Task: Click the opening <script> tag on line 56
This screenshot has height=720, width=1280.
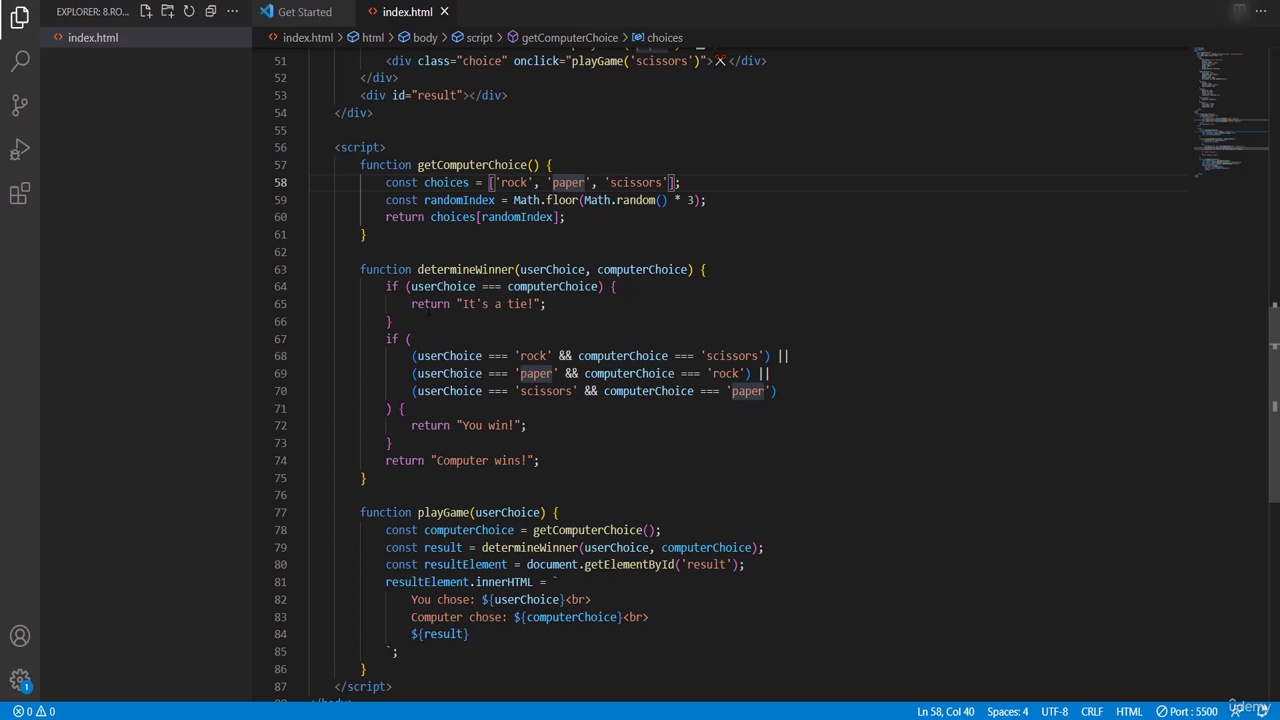Action: [x=360, y=148]
